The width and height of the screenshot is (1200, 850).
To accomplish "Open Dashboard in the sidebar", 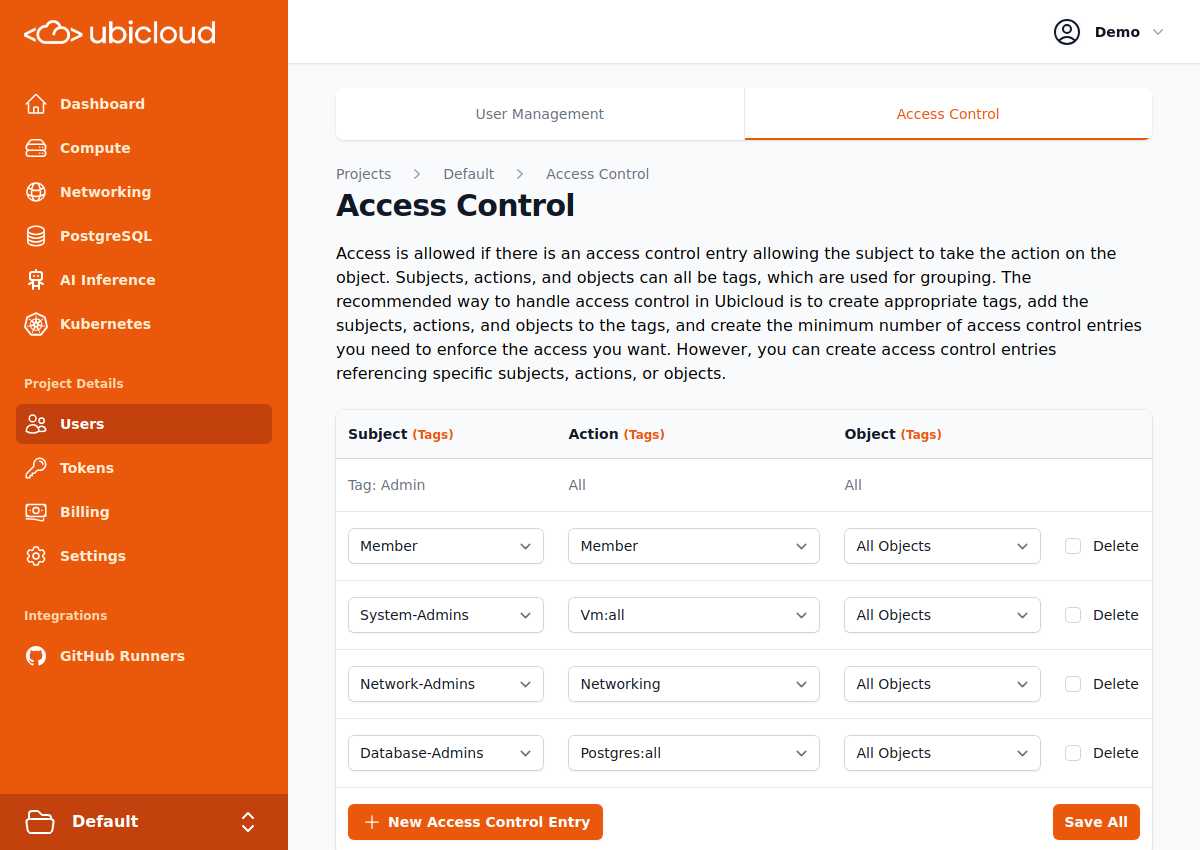I will [144, 104].
